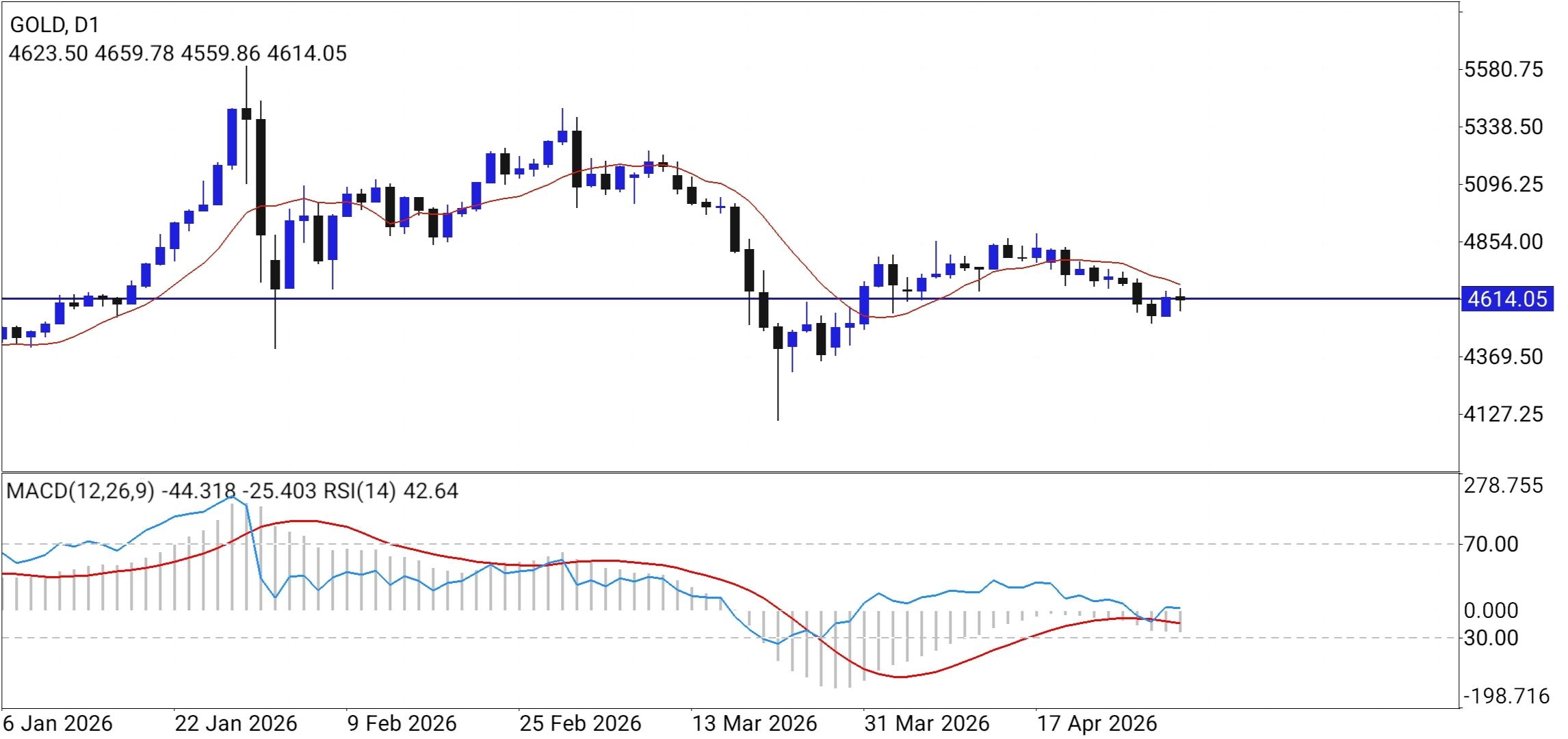Select the 13 Mar 2026 date label
Screen dimensions: 1568x739
pyautogui.click(x=755, y=723)
